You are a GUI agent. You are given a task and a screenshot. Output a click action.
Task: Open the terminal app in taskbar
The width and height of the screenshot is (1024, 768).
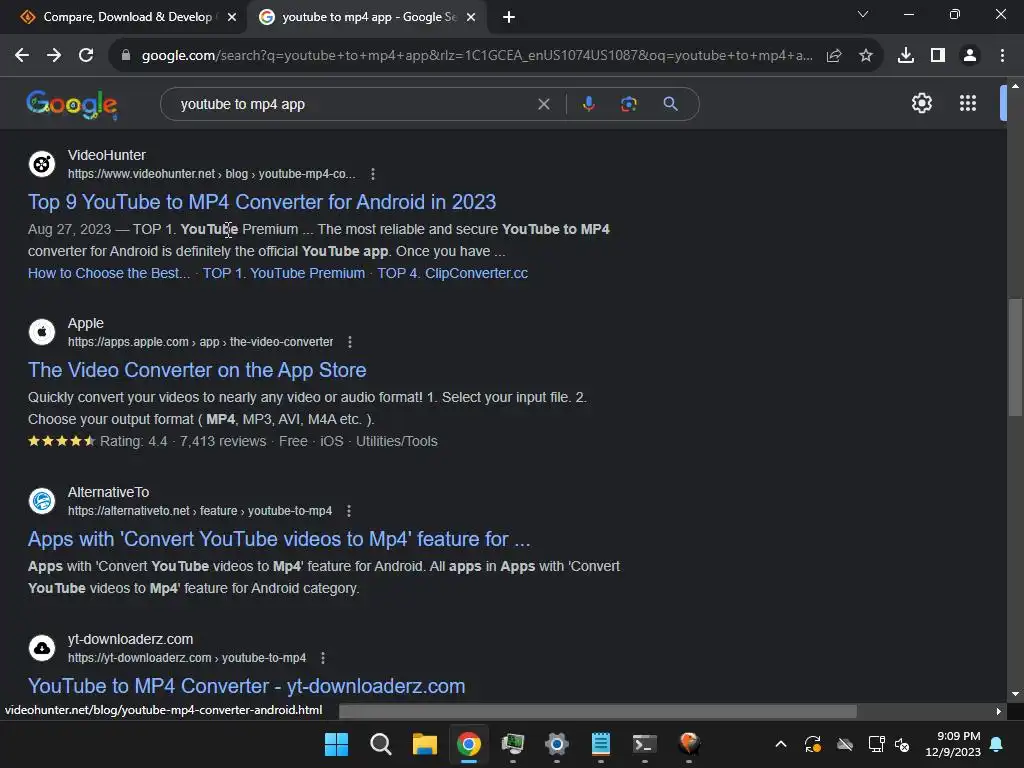coord(644,744)
